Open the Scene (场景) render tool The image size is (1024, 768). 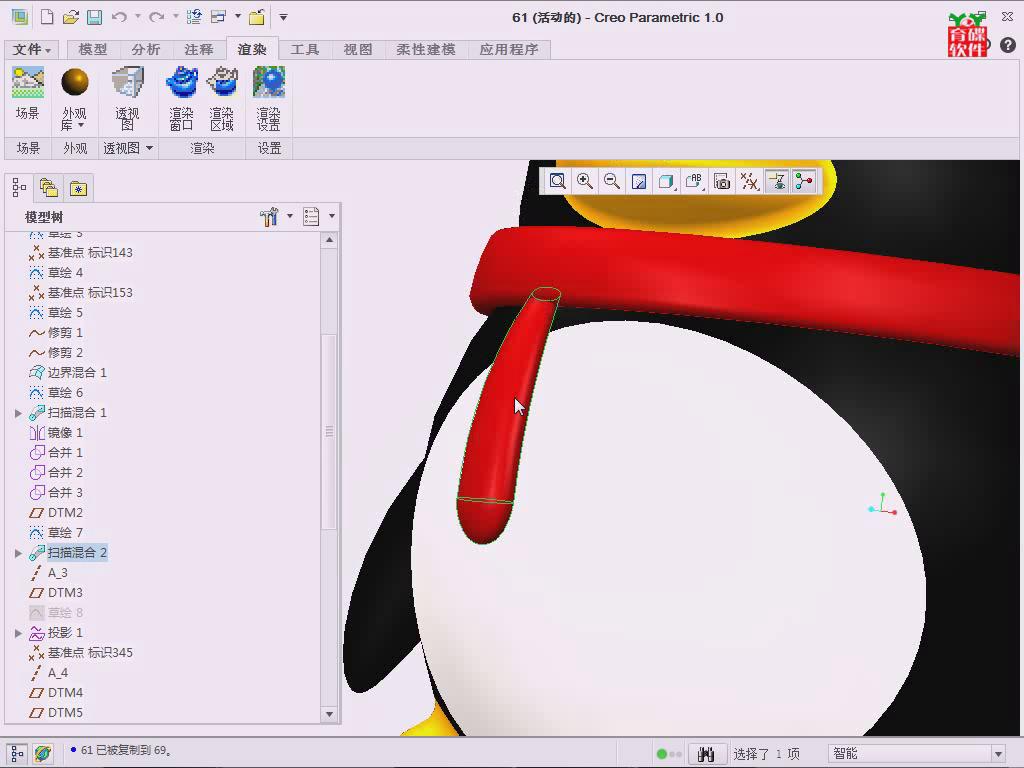(x=27, y=93)
